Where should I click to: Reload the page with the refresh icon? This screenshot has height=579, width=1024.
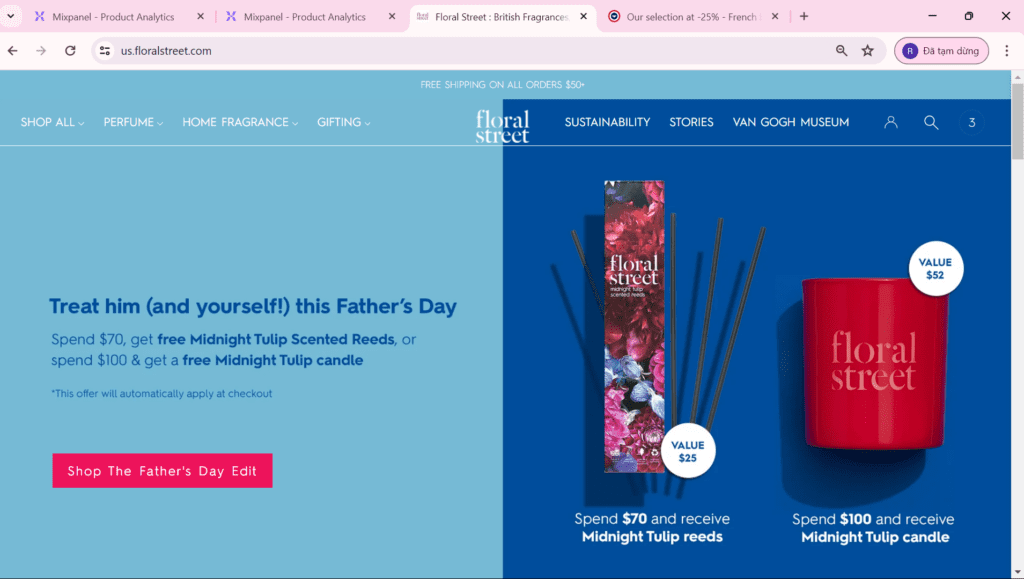[70, 51]
